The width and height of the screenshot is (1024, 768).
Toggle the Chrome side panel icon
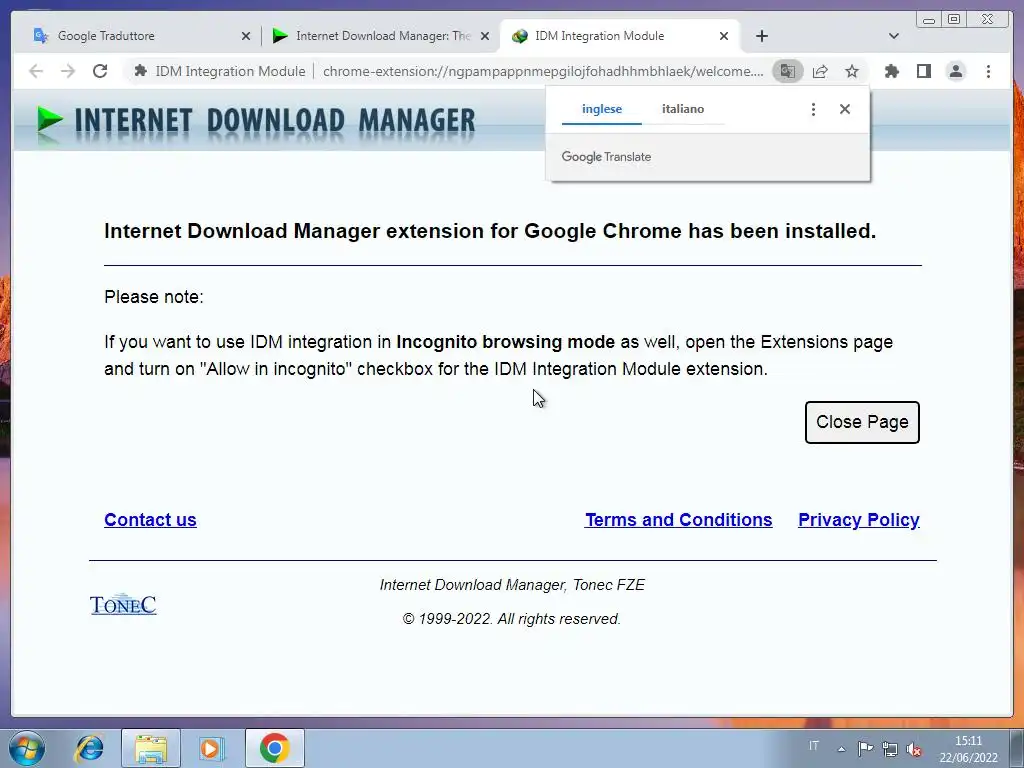(x=923, y=71)
